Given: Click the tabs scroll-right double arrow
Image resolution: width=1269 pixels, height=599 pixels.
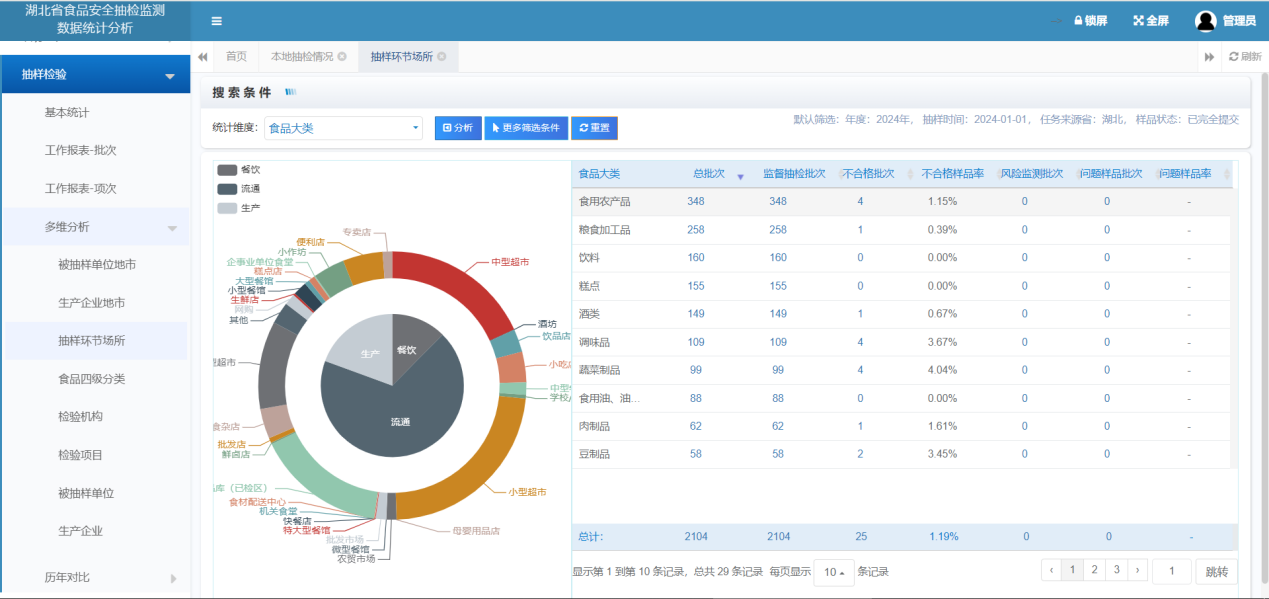Looking at the screenshot, I should point(1209,57).
